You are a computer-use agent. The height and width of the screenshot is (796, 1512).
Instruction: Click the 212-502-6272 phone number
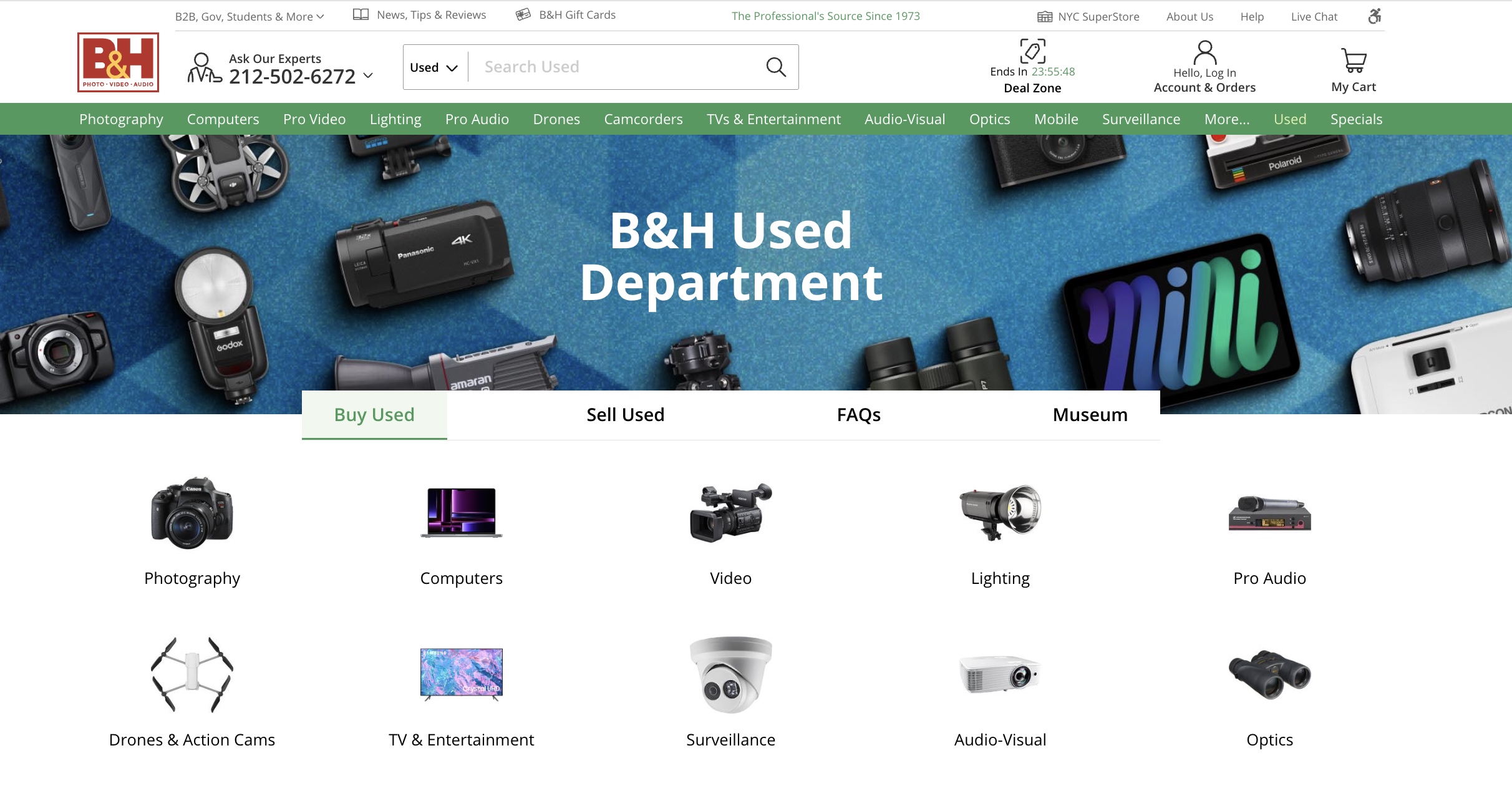click(292, 76)
